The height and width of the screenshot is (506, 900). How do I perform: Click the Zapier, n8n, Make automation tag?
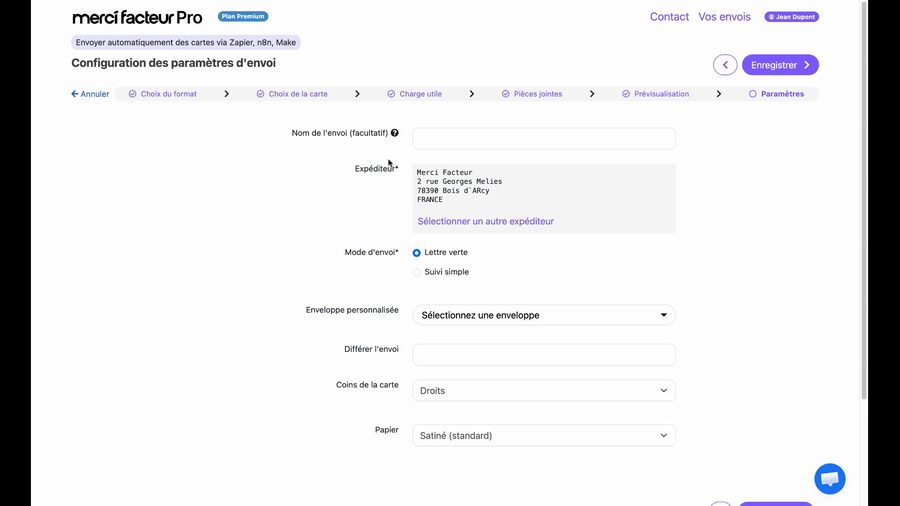click(x=185, y=42)
